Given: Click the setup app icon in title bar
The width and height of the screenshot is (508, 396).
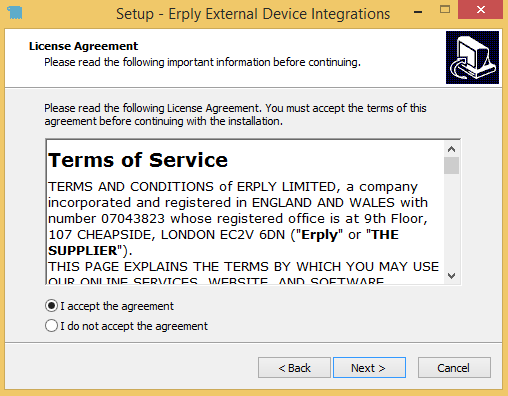Looking at the screenshot, I should (x=15, y=13).
